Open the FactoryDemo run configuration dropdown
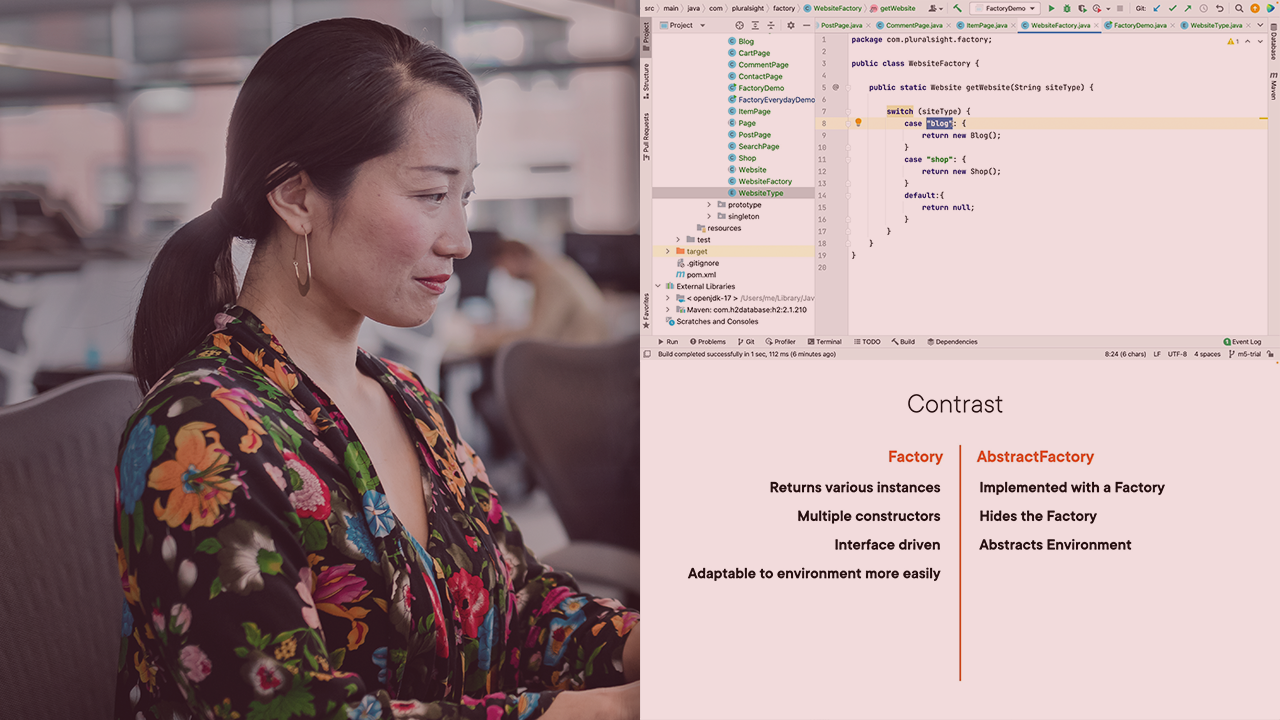Screen dimensions: 1280x720 1004,8
